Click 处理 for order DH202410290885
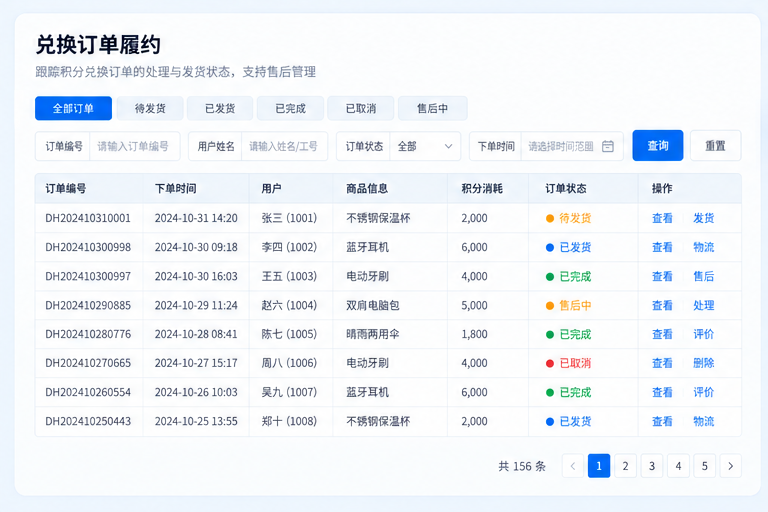This screenshot has height=512, width=768. tap(703, 305)
